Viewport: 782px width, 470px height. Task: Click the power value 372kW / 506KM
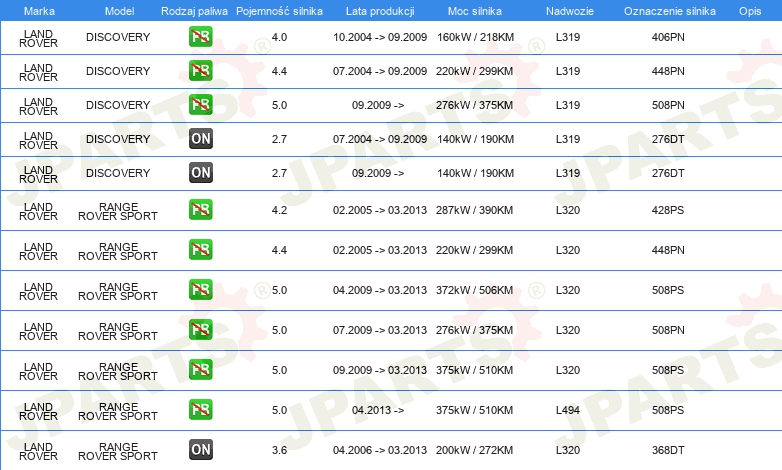click(474, 290)
